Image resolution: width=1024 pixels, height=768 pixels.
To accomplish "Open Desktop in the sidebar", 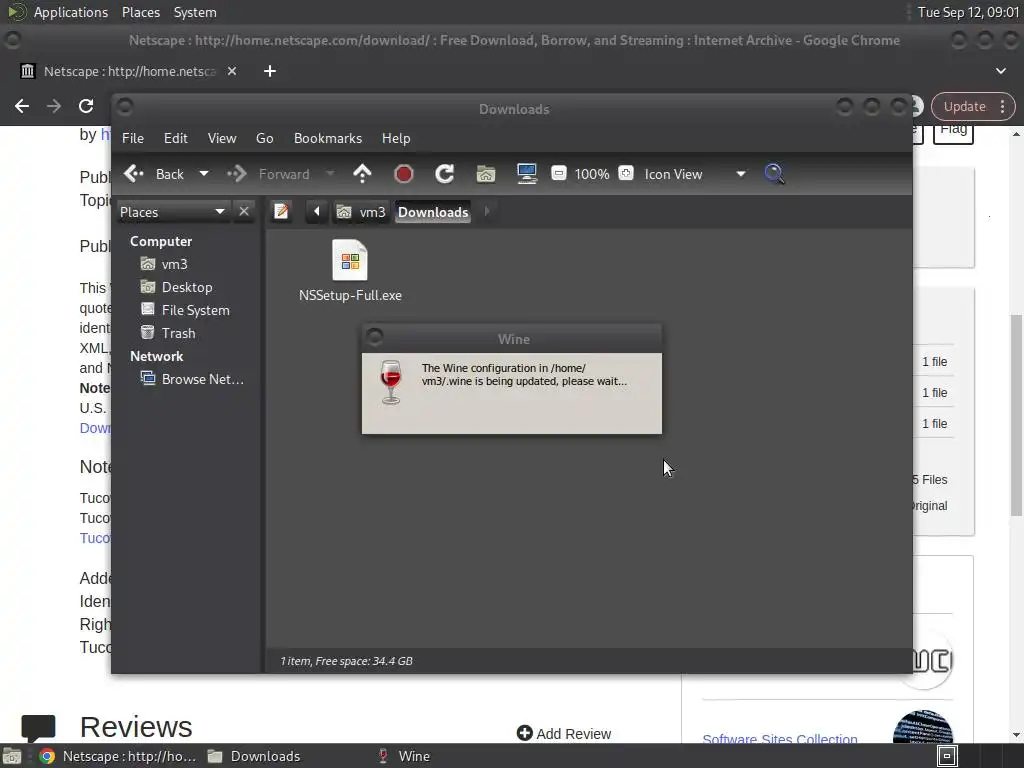I will [187, 287].
